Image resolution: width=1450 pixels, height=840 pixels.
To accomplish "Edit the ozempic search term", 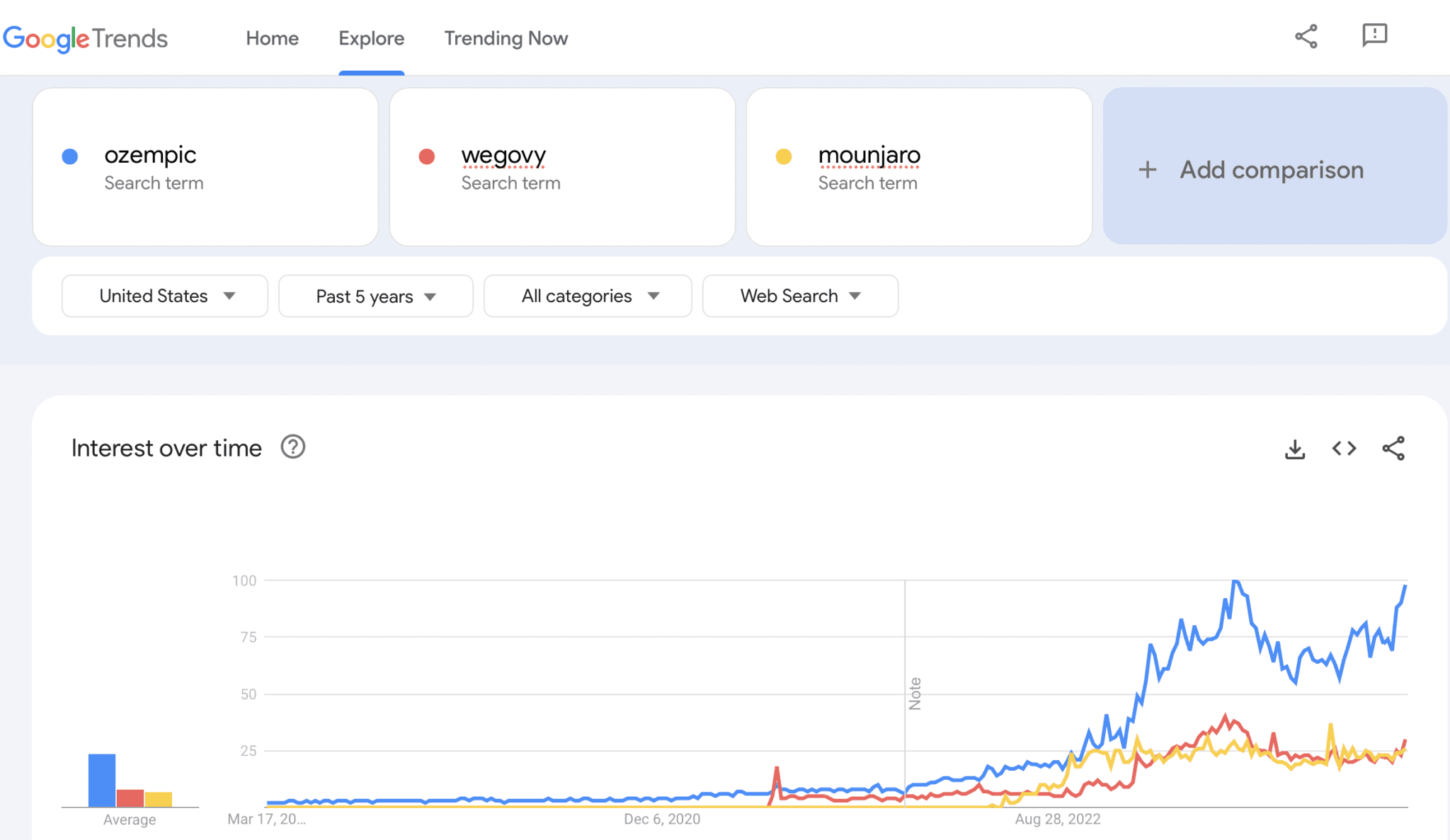I will (x=205, y=167).
